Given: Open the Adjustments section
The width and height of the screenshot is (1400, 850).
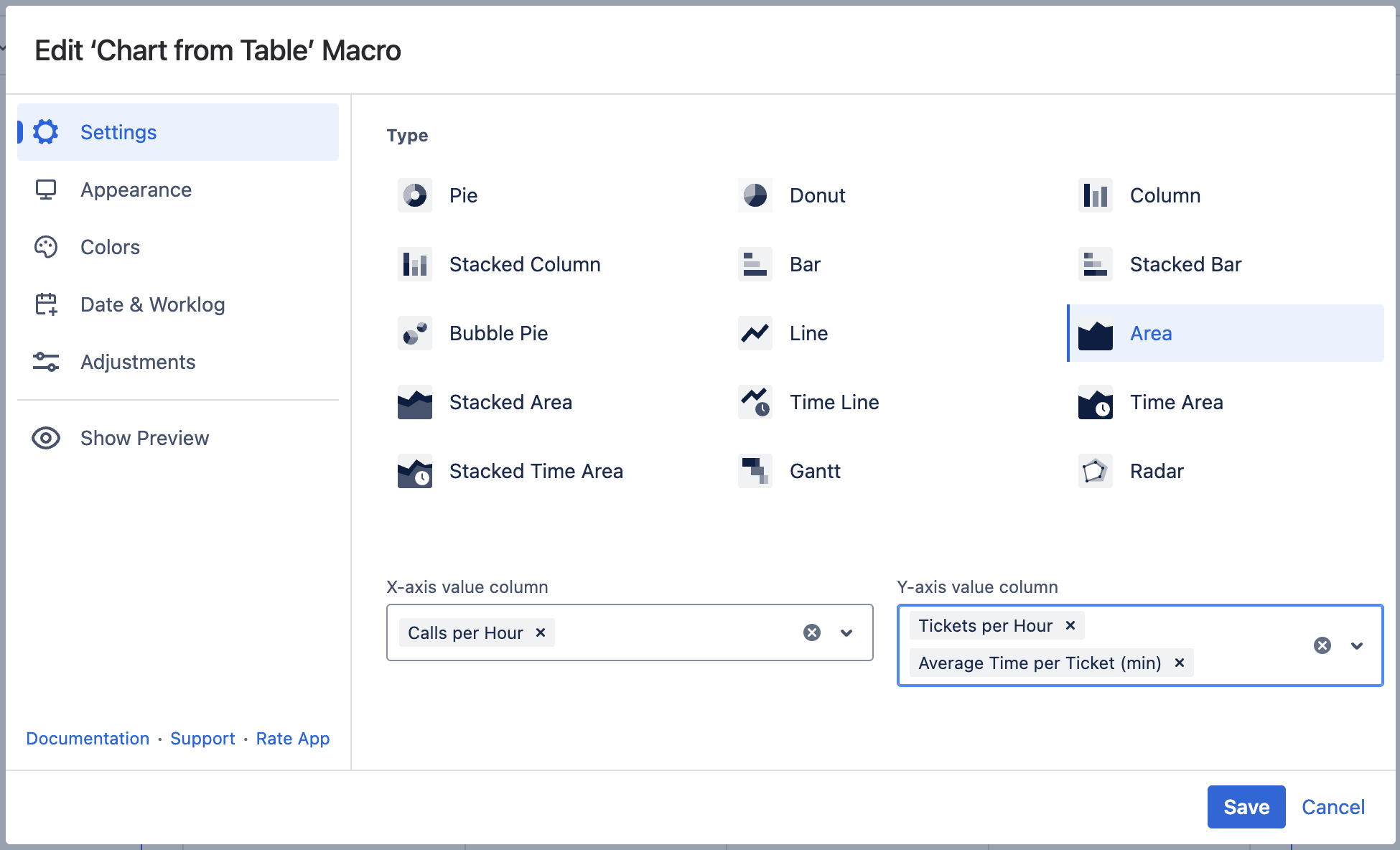Looking at the screenshot, I should [x=137, y=362].
